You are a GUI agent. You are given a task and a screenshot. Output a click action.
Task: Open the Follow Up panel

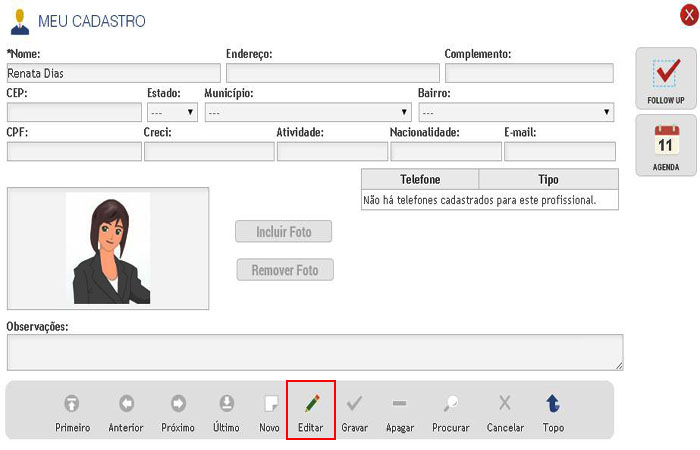[x=665, y=80]
